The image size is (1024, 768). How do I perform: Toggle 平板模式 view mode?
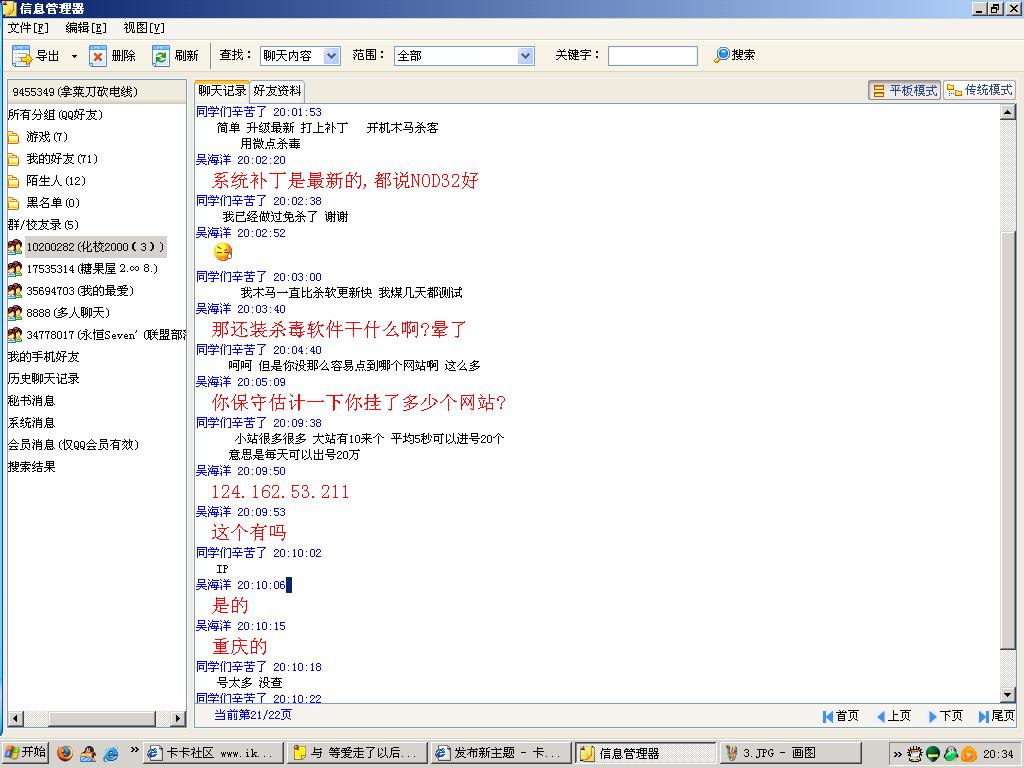(904, 91)
